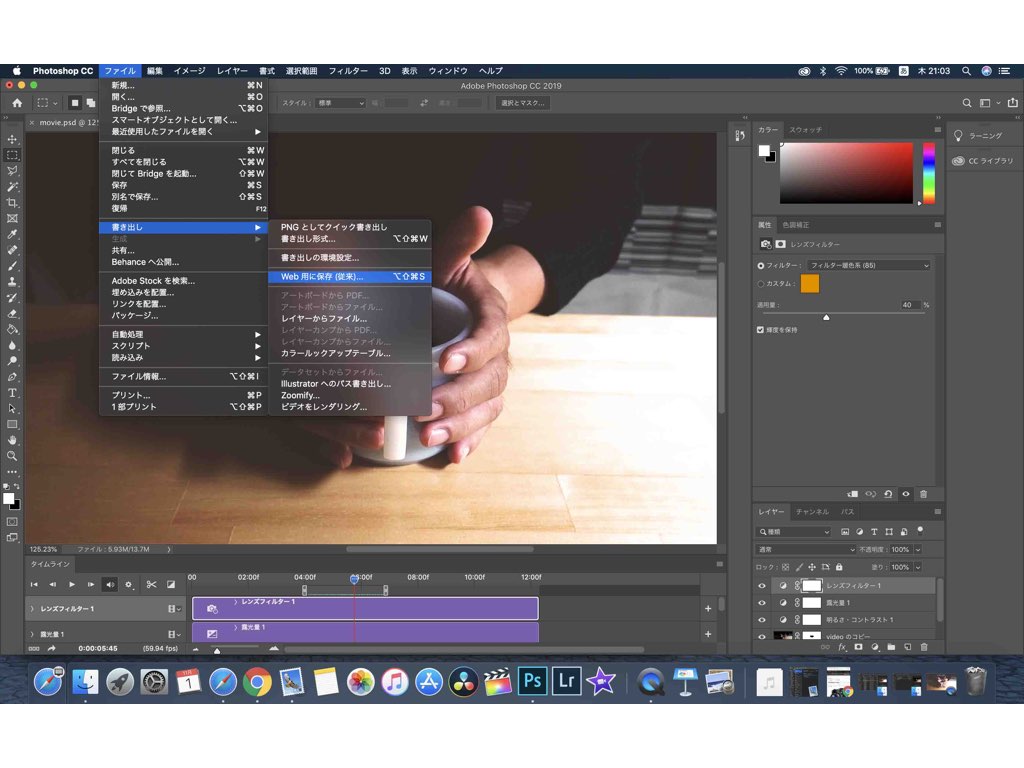
Task: Click the 適用量 density slider handle
Action: click(826, 317)
